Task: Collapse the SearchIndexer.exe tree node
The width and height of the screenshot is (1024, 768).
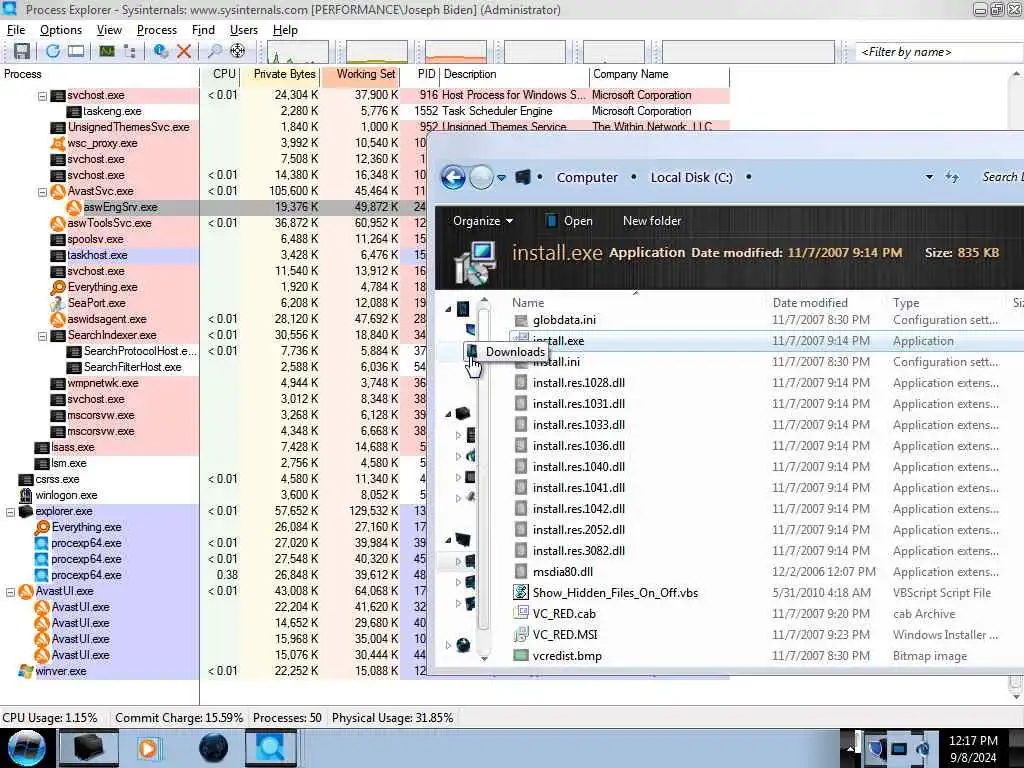Action: [42, 336]
